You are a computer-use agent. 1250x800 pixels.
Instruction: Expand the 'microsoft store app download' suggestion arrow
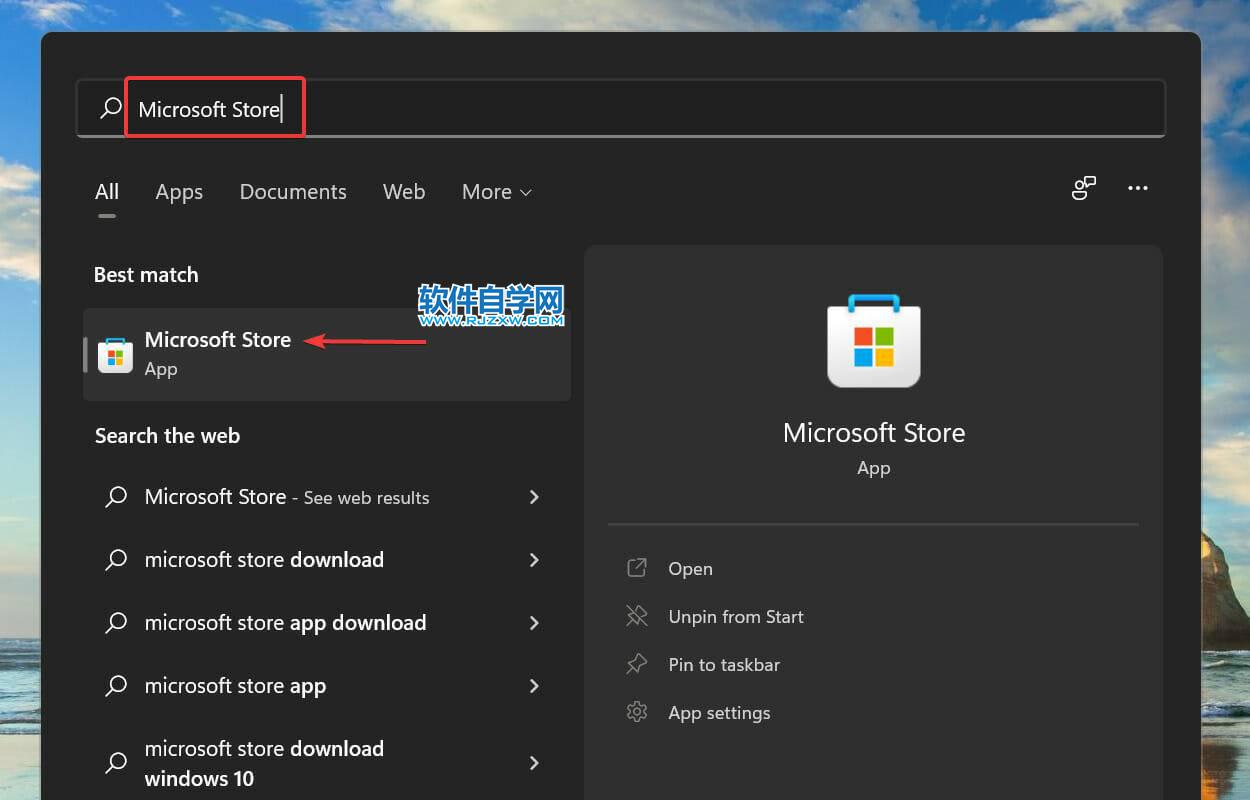[534, 623]
